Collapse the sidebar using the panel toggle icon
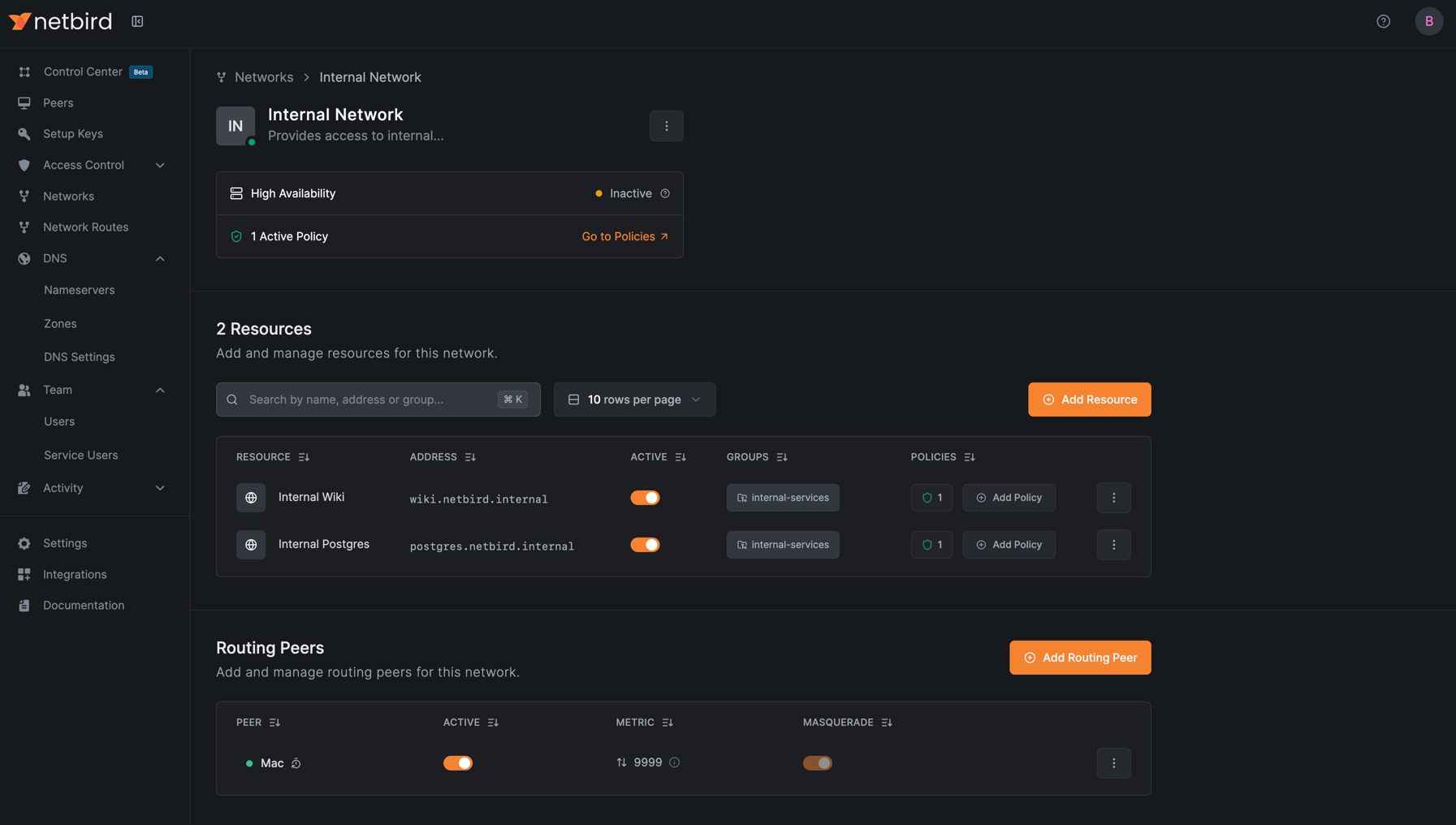This screenshot has height=825, width=1456. pyautogui.click(x=136, y=21)
